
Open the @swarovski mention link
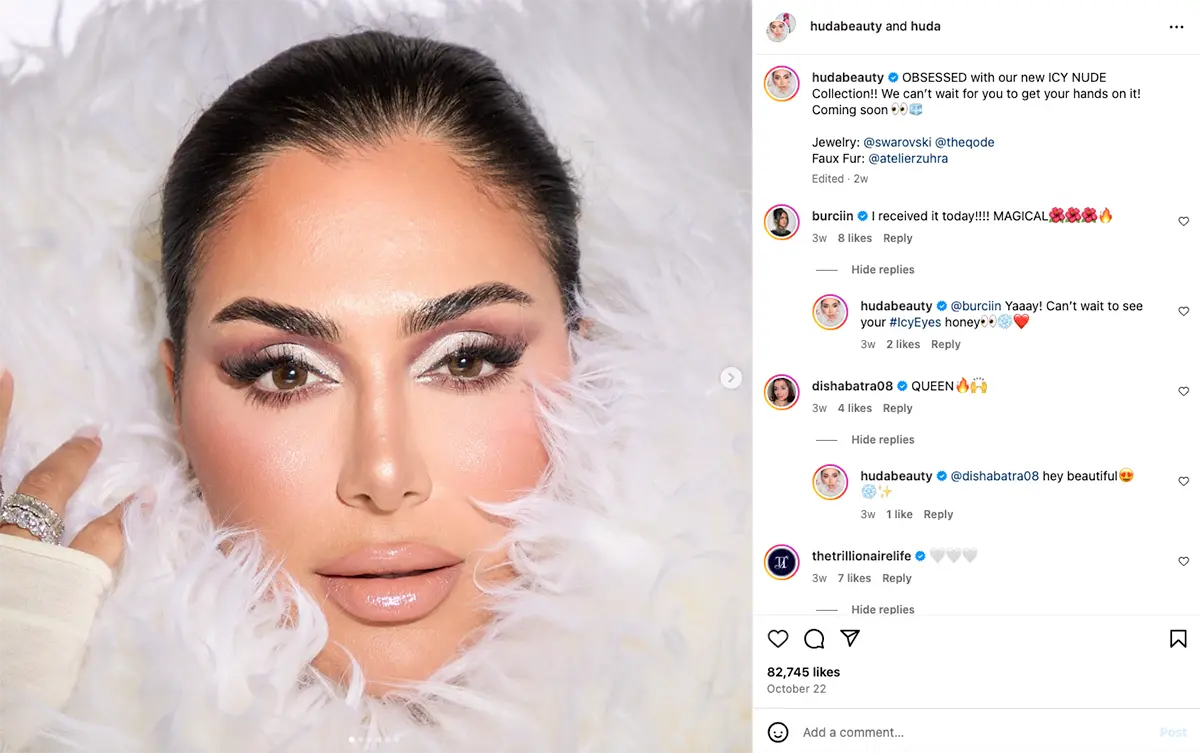point(897,142)
